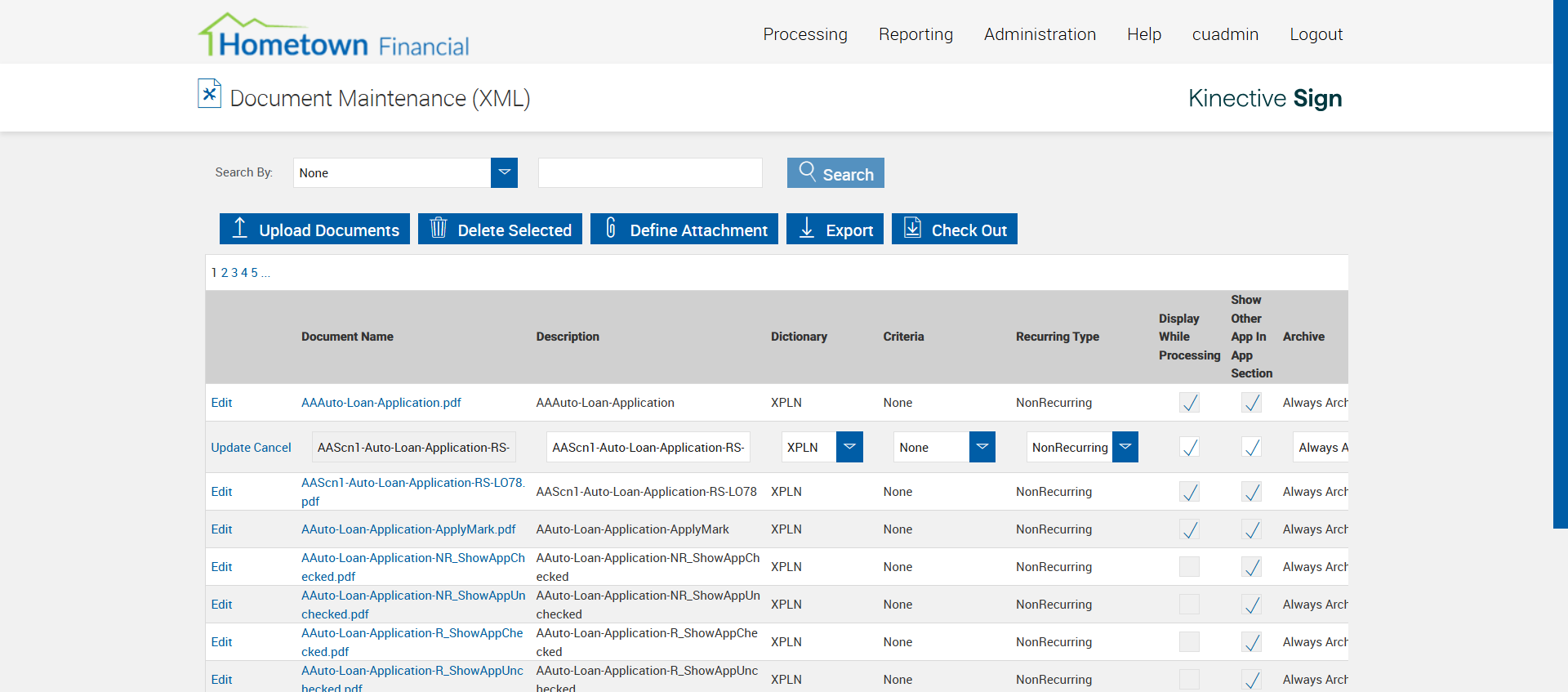Open the XPLN dictionary dropdown

(849, 447)
